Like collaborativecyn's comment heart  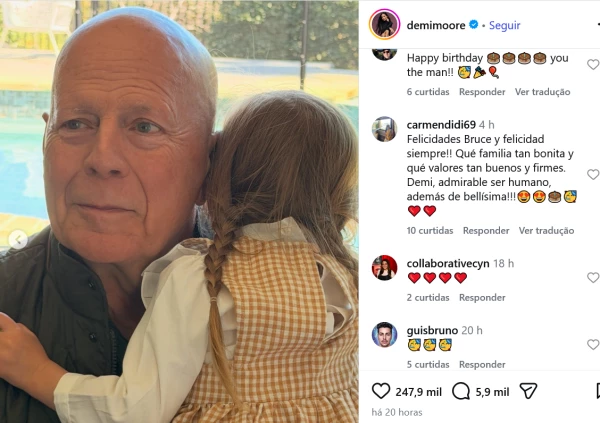[593, 278]
